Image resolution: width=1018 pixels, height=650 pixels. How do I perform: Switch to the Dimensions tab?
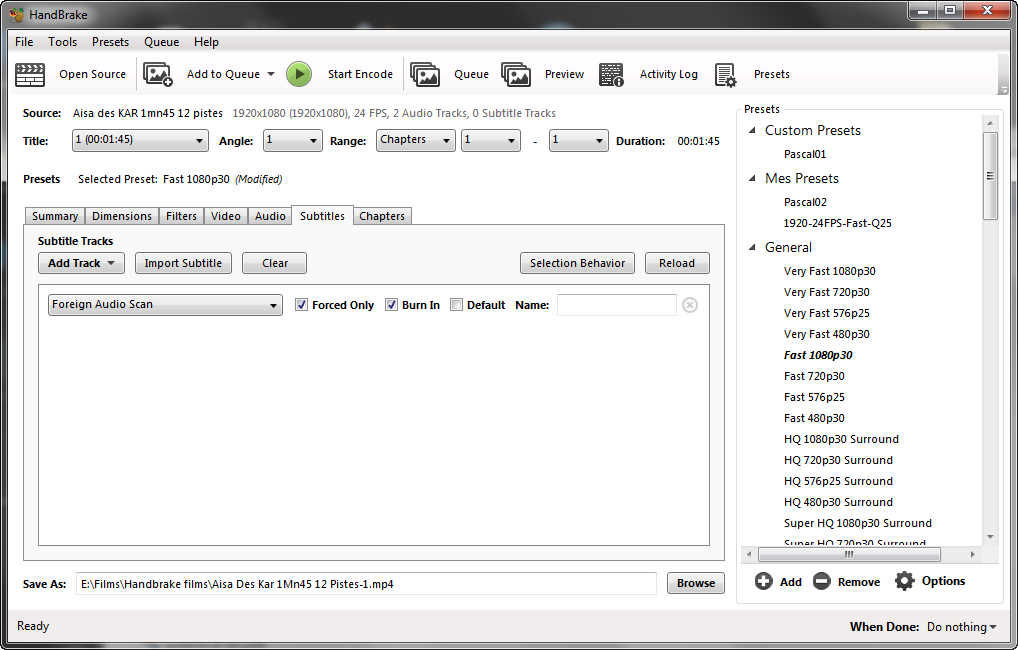tap(122, 216)
